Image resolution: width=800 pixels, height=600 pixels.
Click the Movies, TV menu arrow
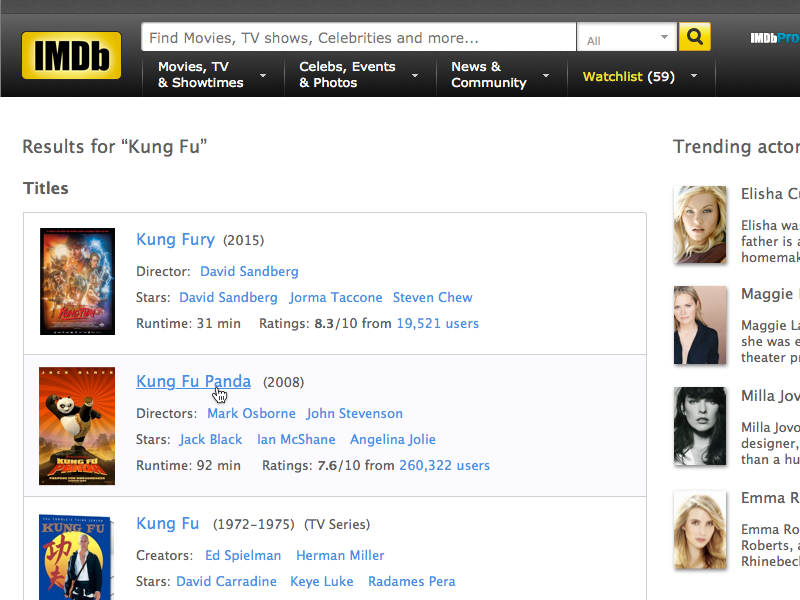click(x=263, y=76)
